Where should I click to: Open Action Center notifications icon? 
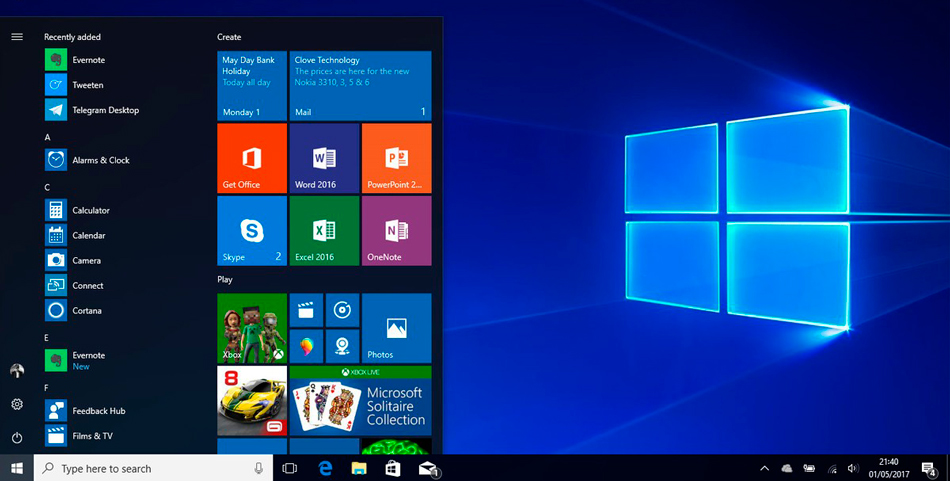pyautogui.click(x=929, y=468)
